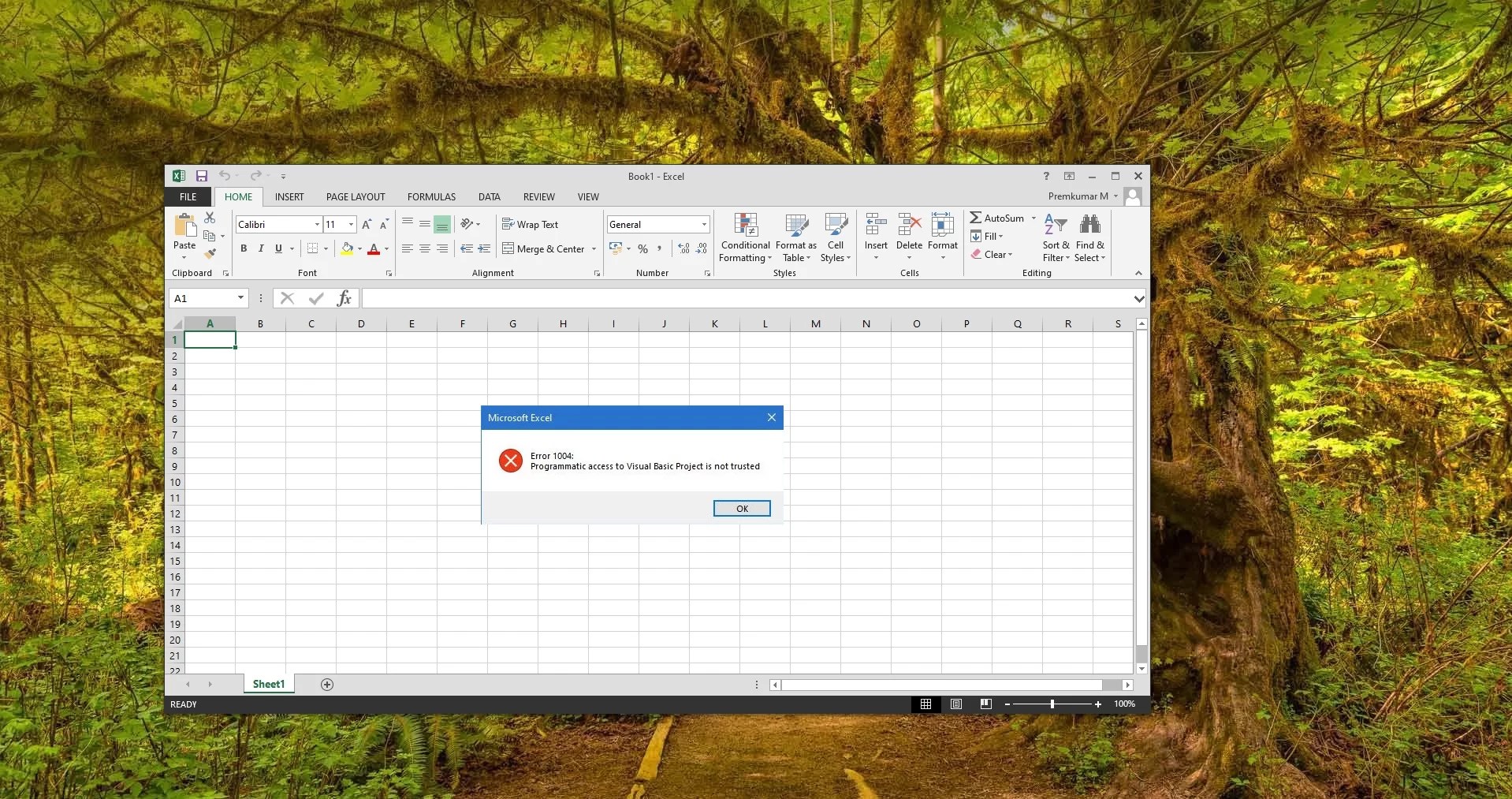1512x799 pixels.
Task: Switch to Page Layout view in status bar
Action: [956, 704]
